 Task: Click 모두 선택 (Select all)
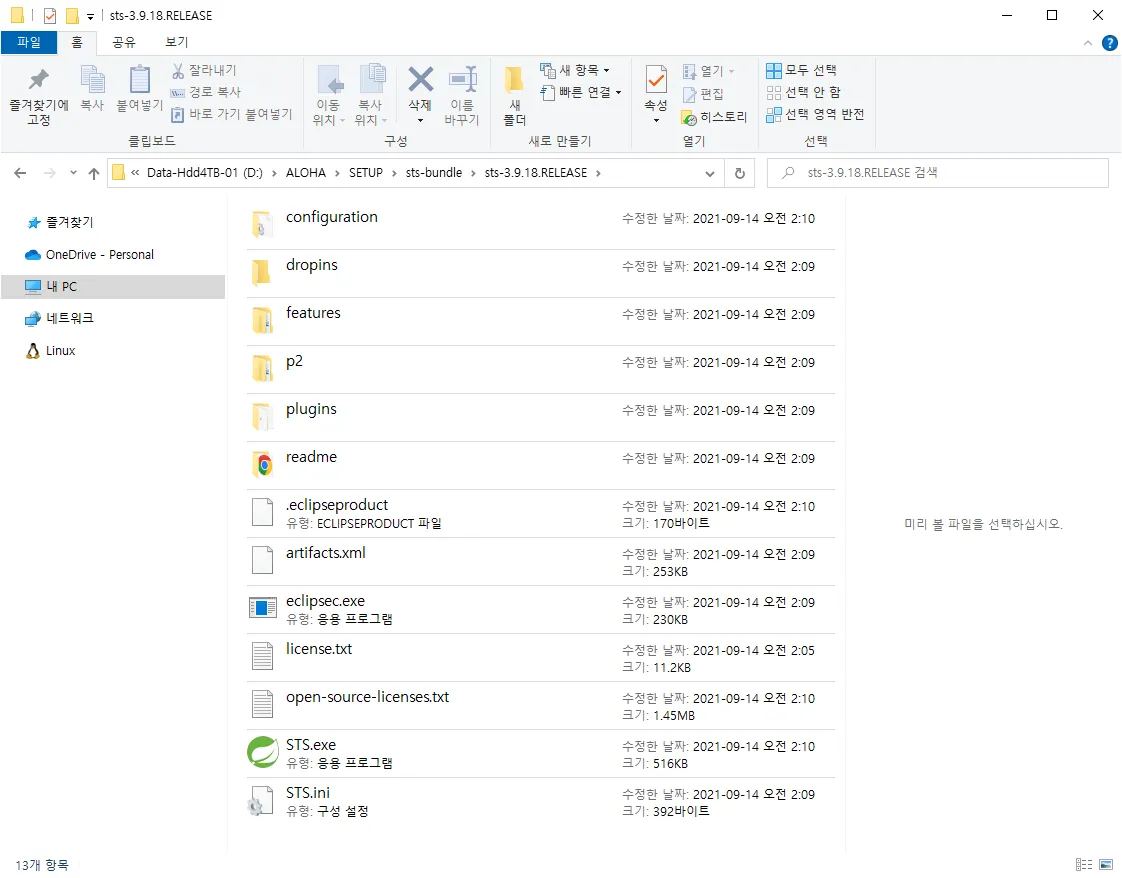coord(801,70)
